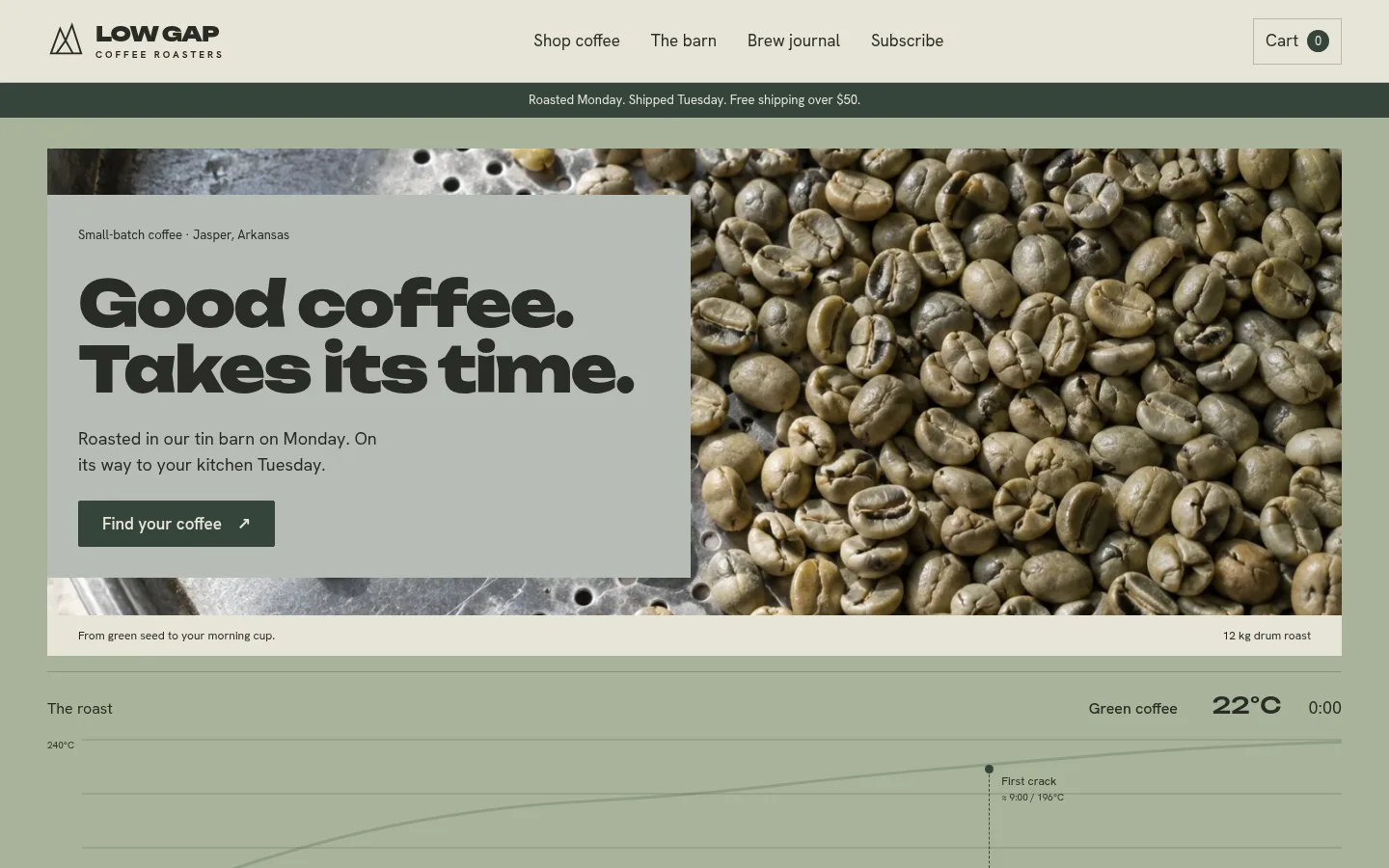This screenshot has height=868, width=1389.
Task: Click the 'Small-batch coffee · Jasper, Arkansas' text
Action: [183, 234]
